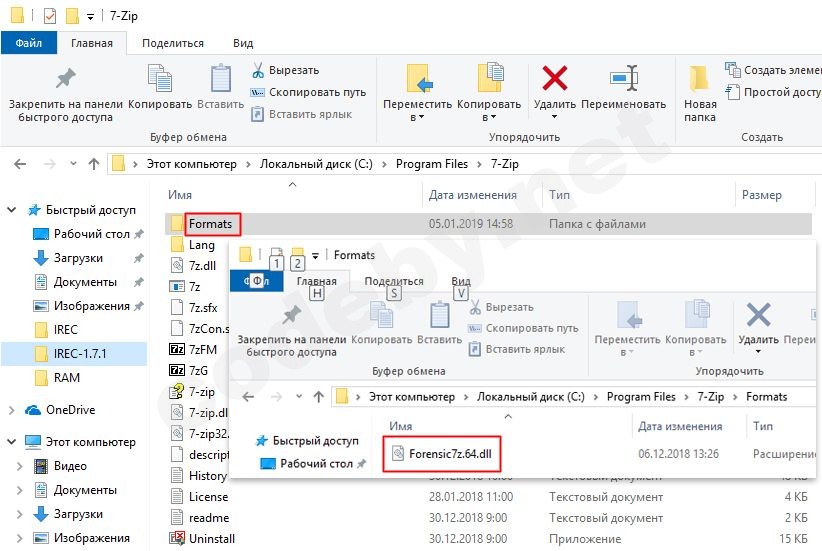The height and width of the screenshot is (551, 822).
Task: Switch to Главная tab in 7-Zip window
Action: [x=92, y=43]
